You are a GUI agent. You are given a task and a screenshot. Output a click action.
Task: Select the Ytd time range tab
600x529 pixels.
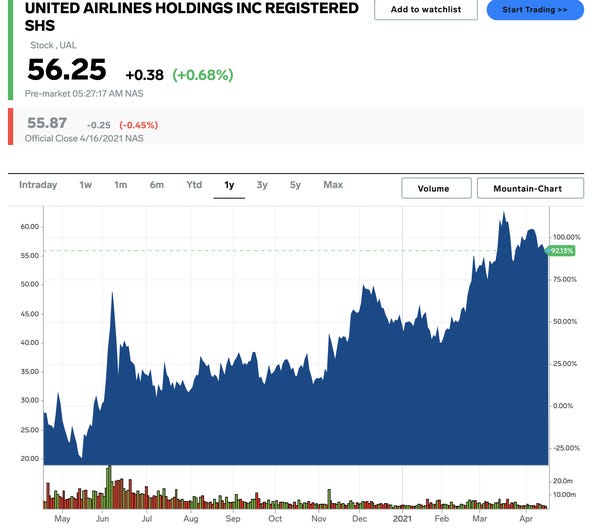click(194, 185)
